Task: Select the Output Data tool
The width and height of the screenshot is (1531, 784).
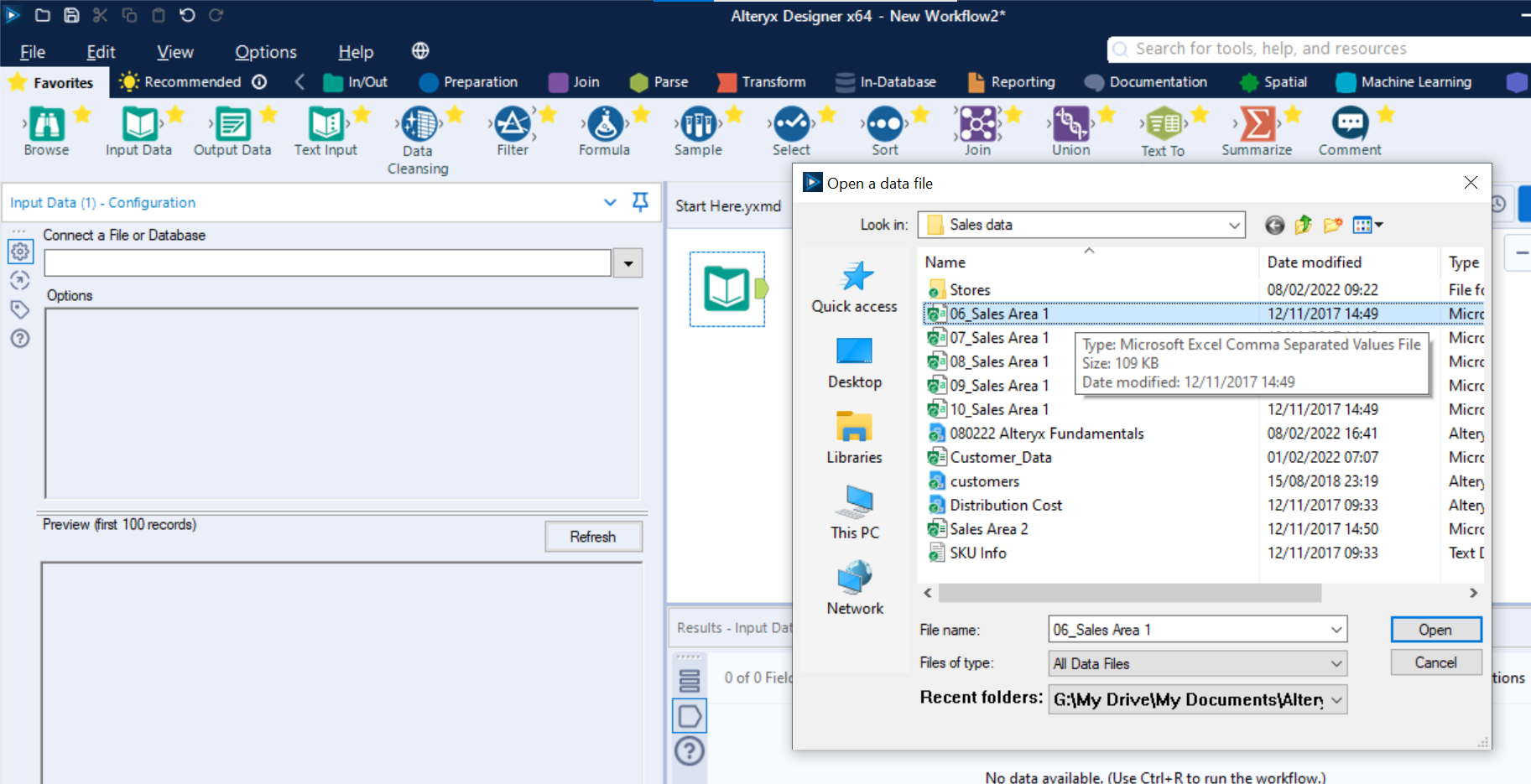Action: [x=232, y=124]
